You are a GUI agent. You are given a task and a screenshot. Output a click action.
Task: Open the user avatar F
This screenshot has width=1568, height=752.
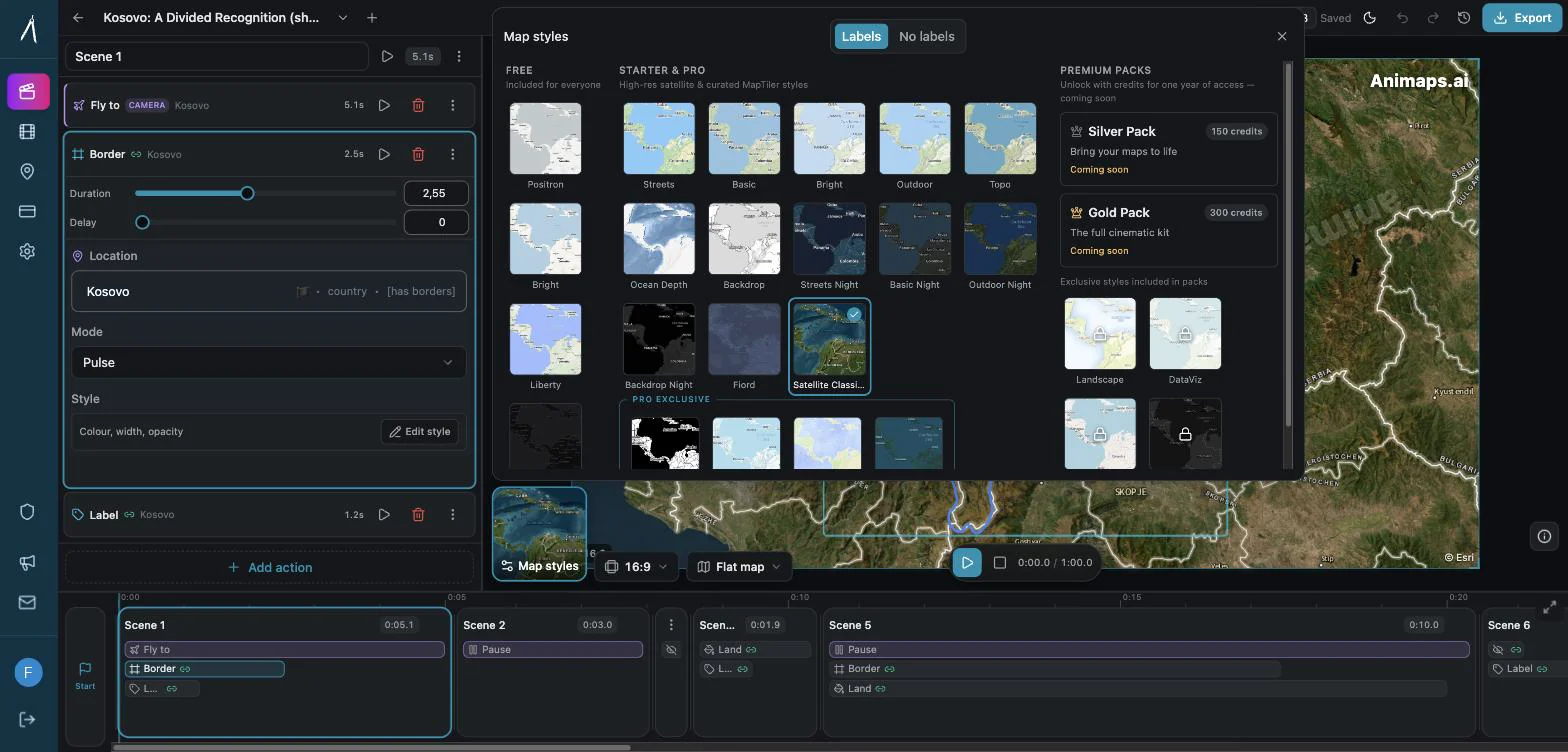[28, 672]
